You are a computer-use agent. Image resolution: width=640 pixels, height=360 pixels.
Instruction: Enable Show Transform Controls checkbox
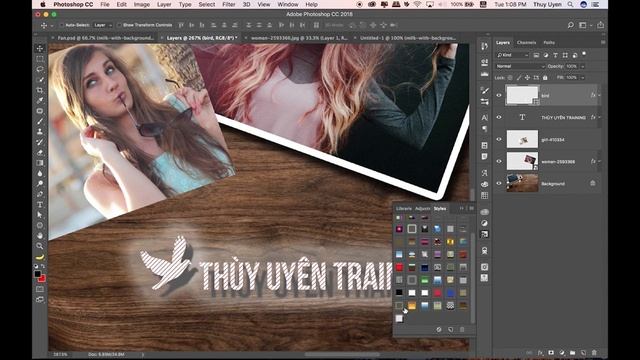119,25
